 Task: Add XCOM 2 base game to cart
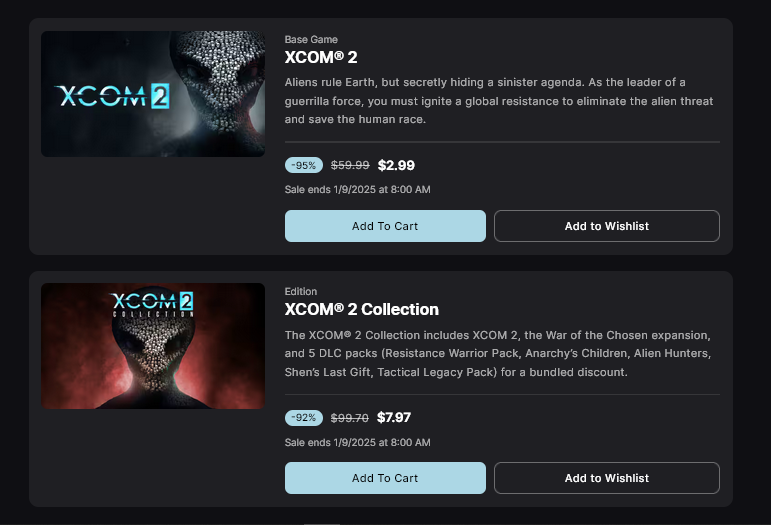[x=385, y=226]
